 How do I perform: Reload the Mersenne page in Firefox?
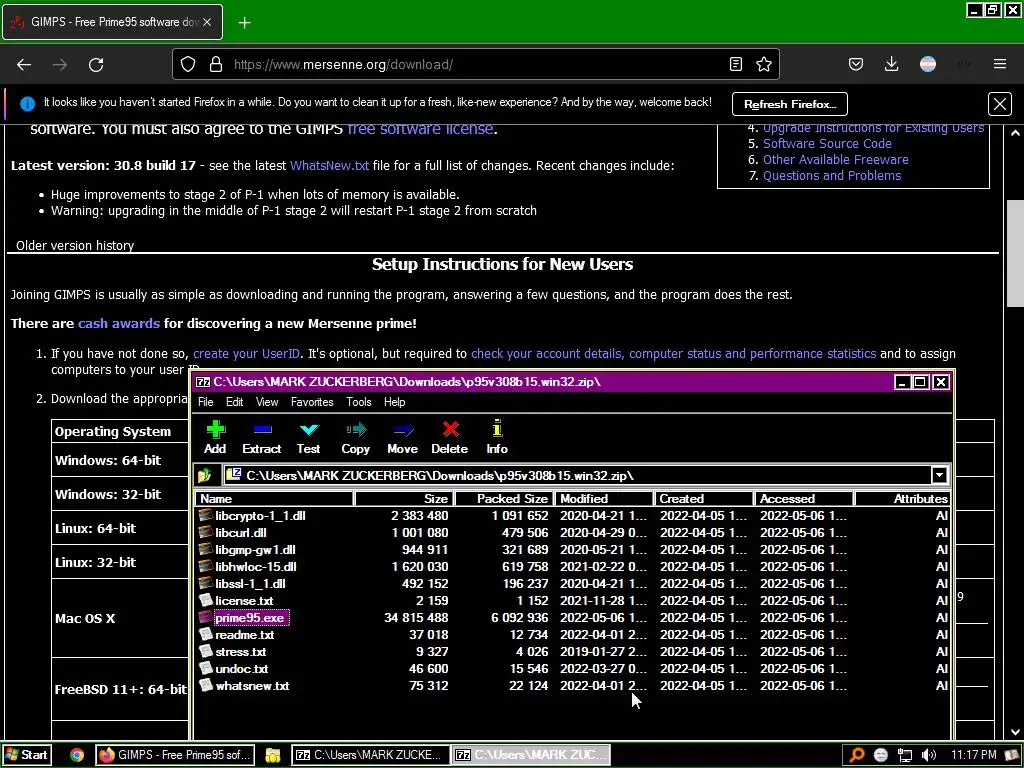coord(96,64)
